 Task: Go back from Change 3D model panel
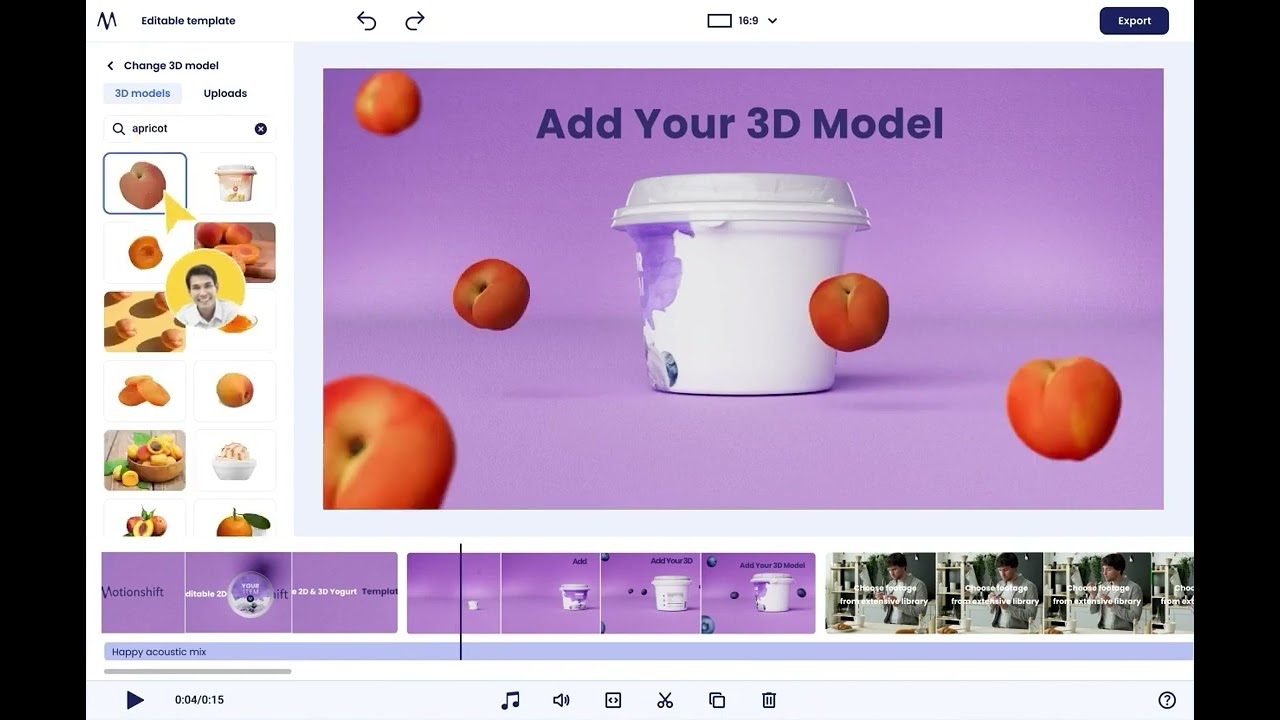pos(110,66)
